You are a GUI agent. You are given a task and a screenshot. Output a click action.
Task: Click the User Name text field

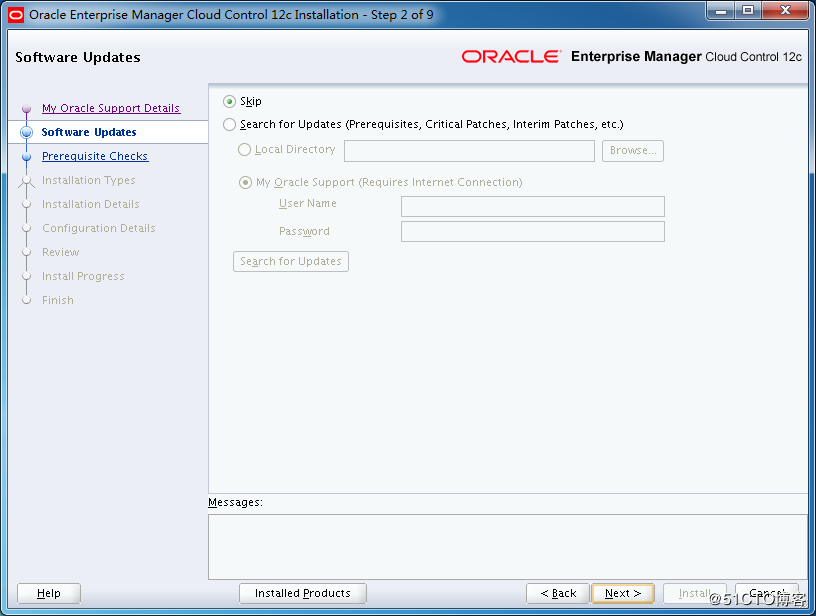point(532,206)
